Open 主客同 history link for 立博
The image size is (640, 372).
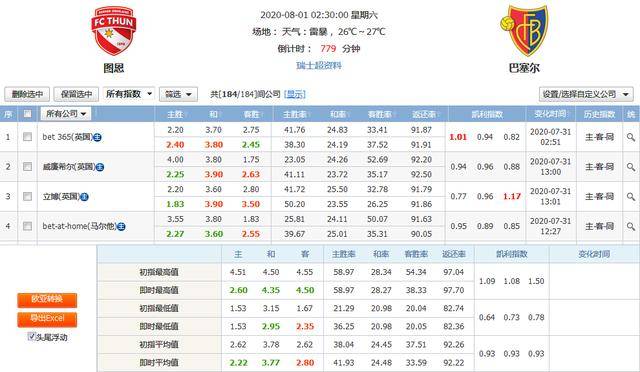599,197
